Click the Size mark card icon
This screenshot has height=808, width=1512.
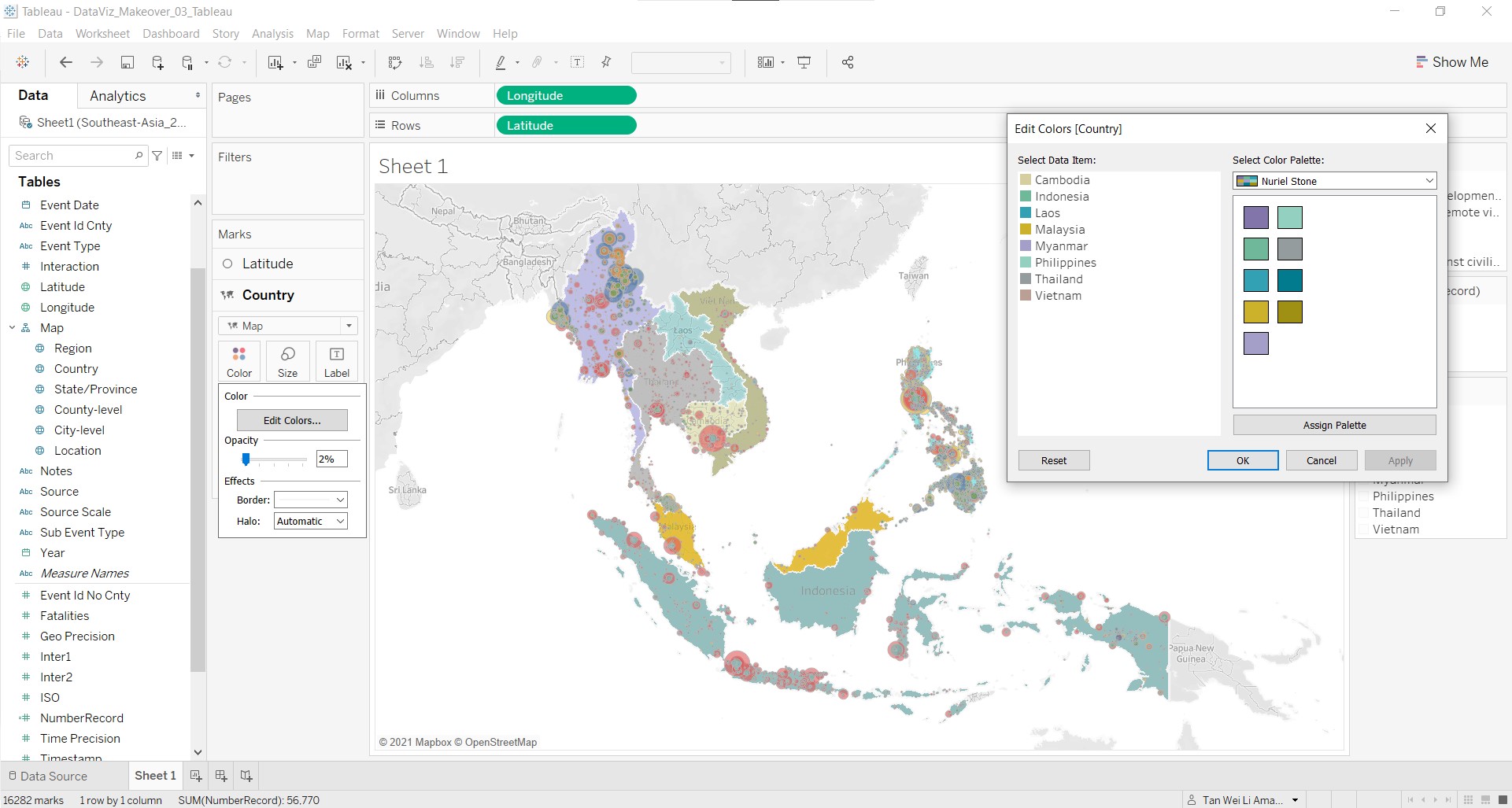click(288, 361)
